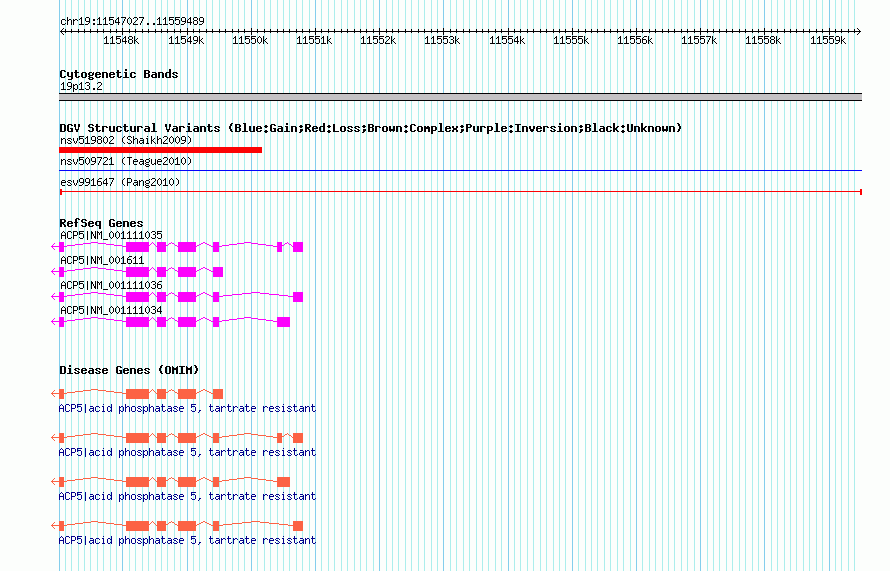Click the 11556k ruler position
Viewport: 890px width, 571px height.
pyautogui.click(x=635, y=40)
